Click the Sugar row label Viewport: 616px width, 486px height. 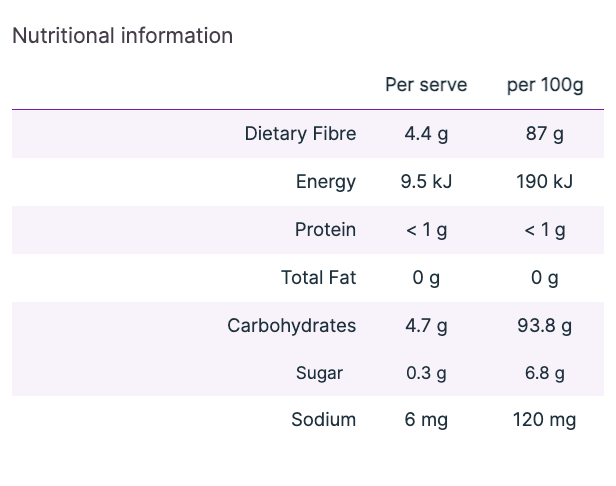click(x=319, y=373)
